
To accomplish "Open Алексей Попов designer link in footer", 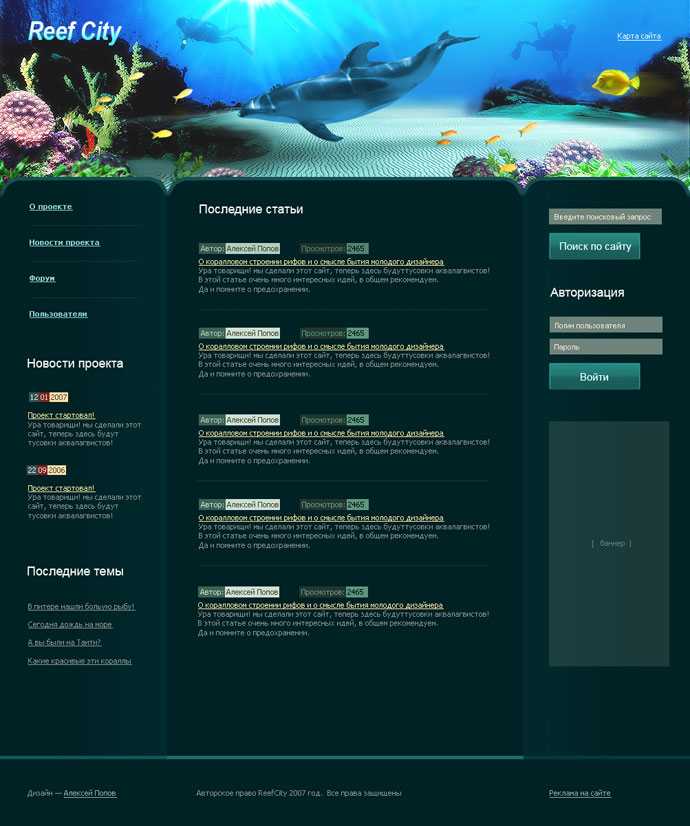I will coord(90,793).
